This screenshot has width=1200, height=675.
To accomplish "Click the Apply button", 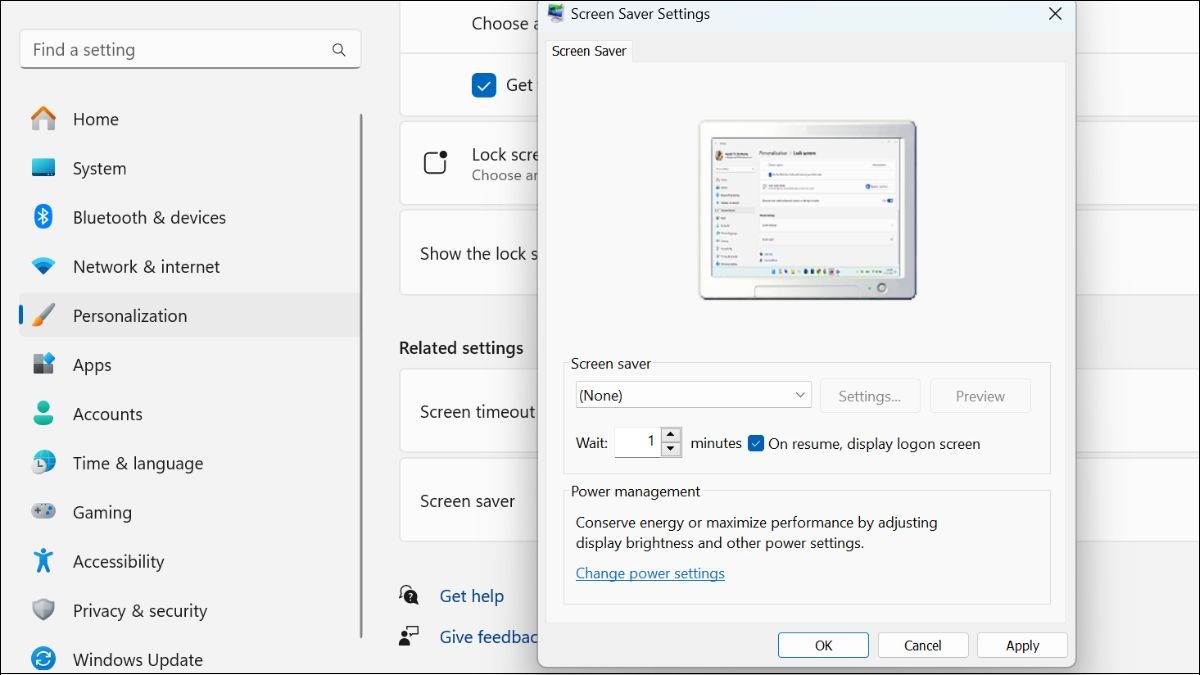I will tap(1022, 645).
